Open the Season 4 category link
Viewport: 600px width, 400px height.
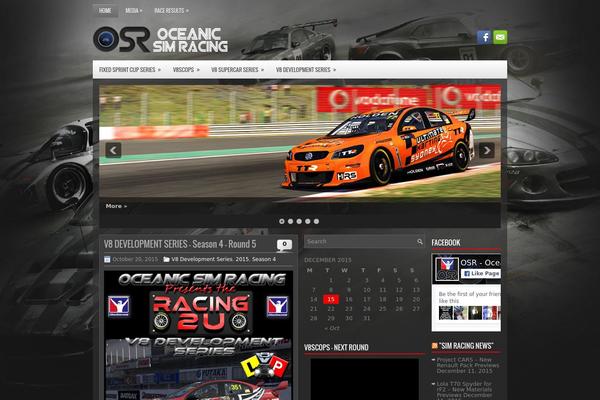(264, 259)
